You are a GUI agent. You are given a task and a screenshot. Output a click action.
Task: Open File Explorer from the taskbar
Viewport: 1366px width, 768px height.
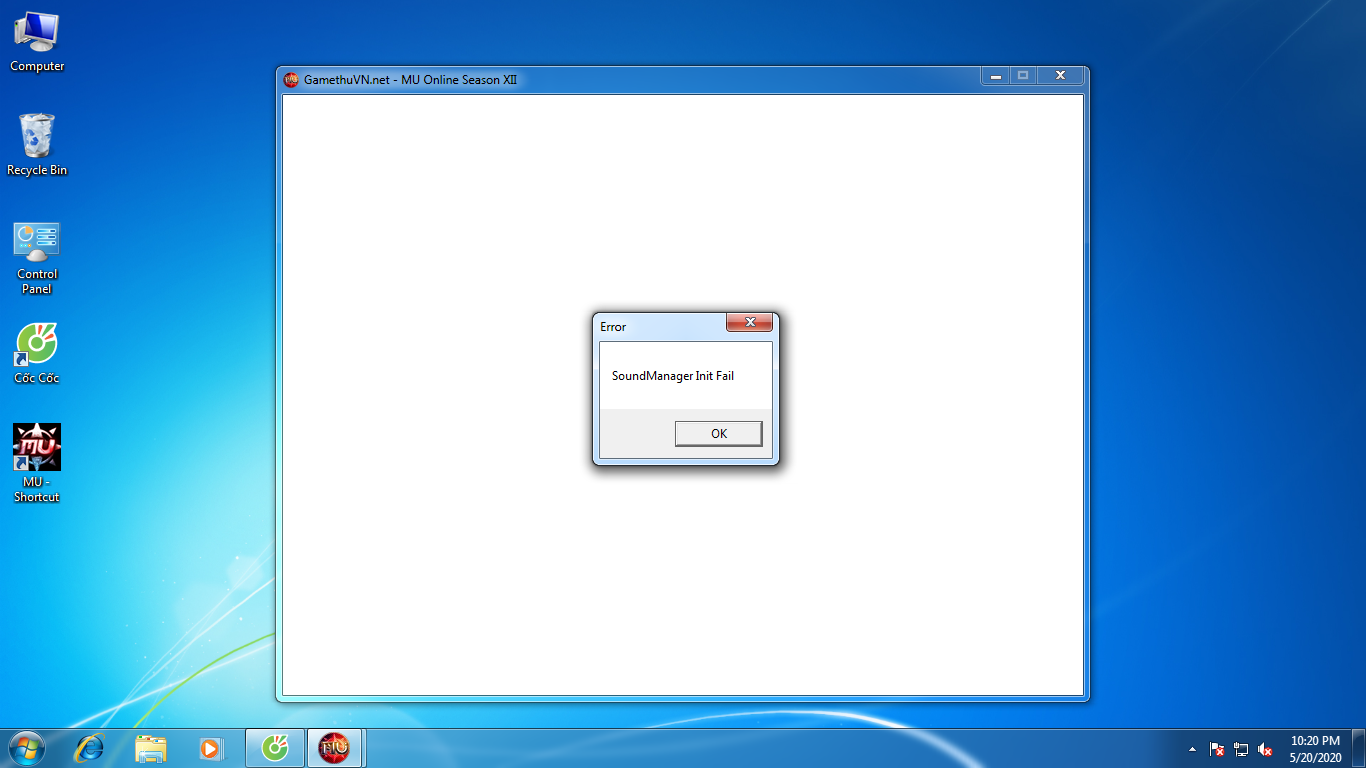click(151, 748)
